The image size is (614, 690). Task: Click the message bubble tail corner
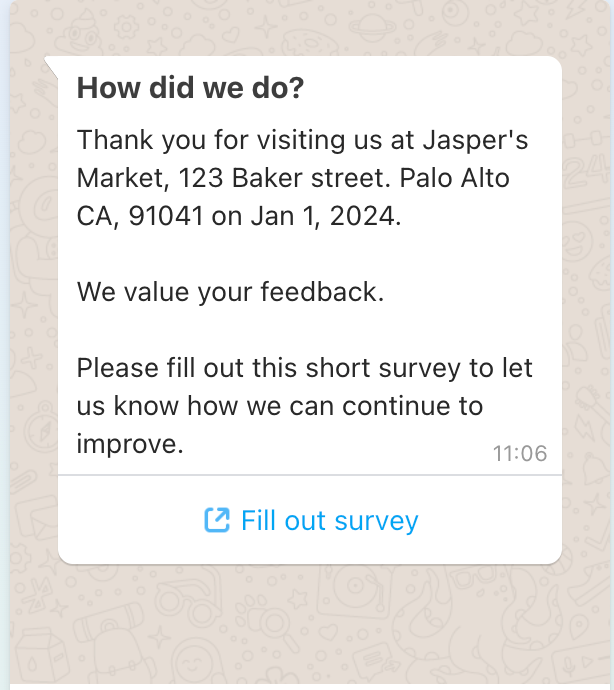(51, 66)
